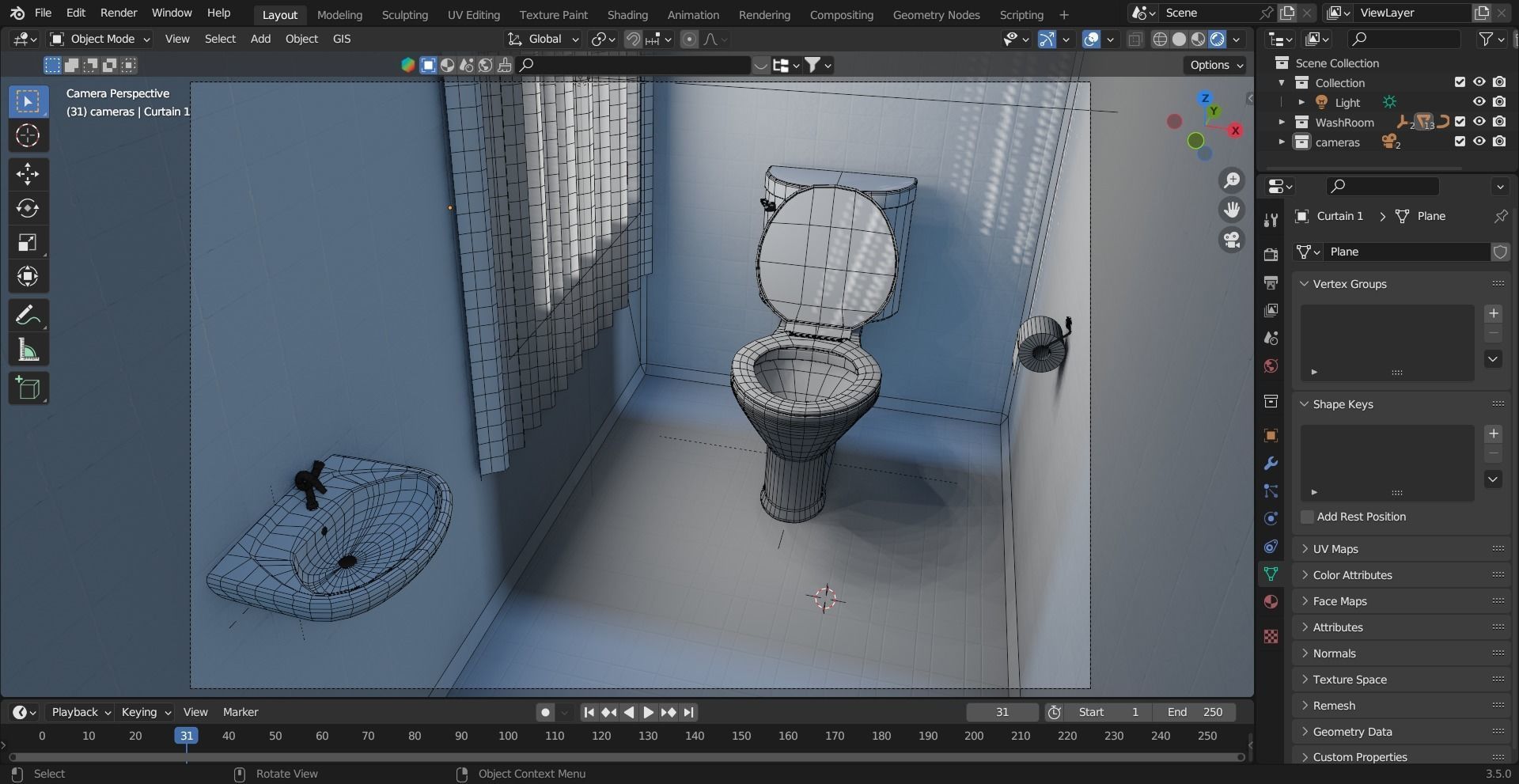Disable cameras collection in renders
The image size is (1519, 784).
(x=1499, y=142)
